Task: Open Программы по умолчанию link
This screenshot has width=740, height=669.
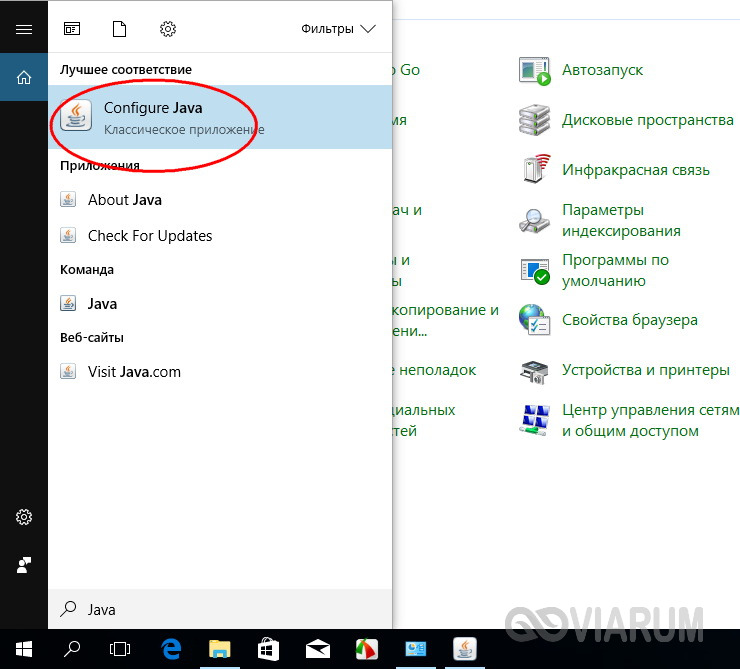Action: pyautogui.click(x=615, y=270)
